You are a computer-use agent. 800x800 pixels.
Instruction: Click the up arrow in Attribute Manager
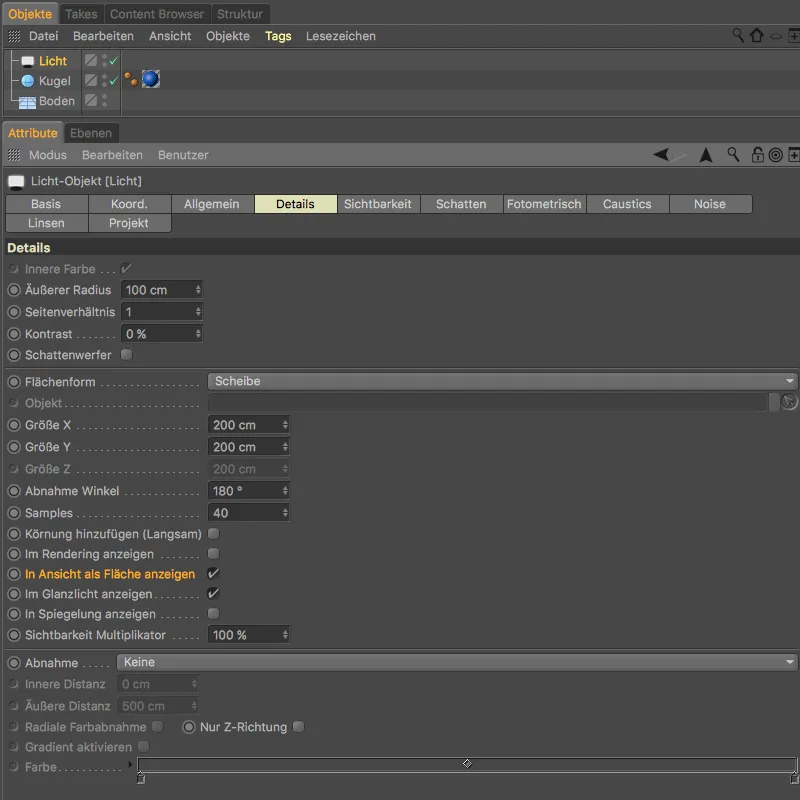tap(706, 155)
